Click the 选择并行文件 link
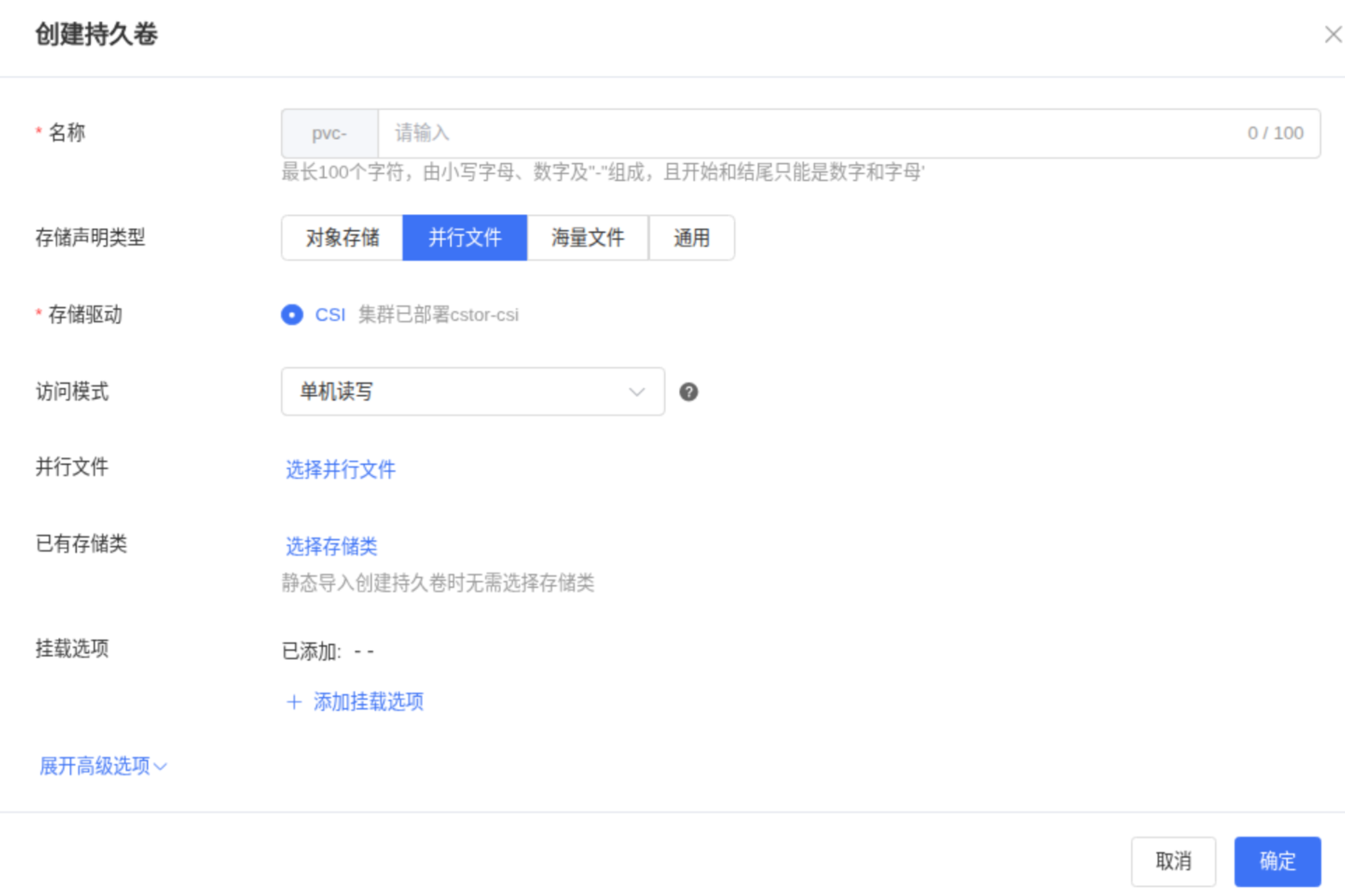Screen dimensions: 1345x896 340,469
